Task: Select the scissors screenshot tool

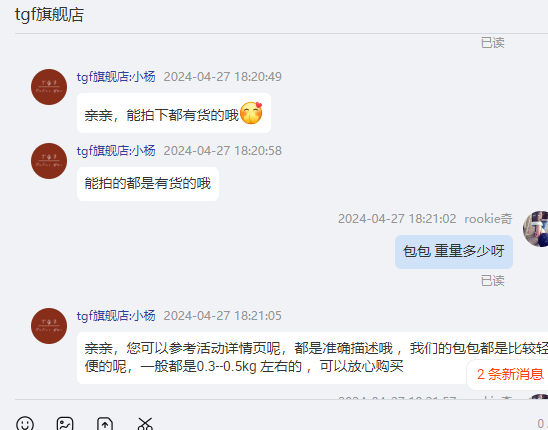Action: tap(145, 424)
